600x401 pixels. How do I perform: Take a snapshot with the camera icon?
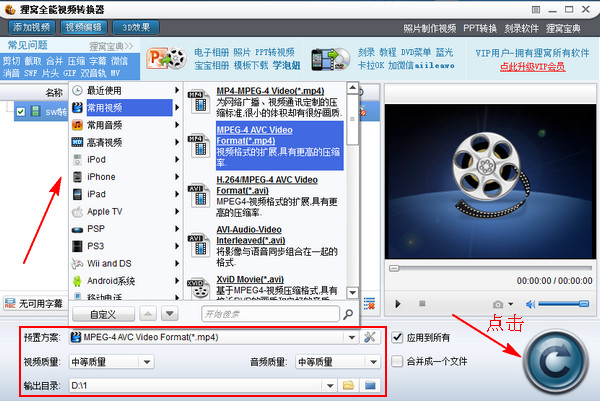pos(498,304)
